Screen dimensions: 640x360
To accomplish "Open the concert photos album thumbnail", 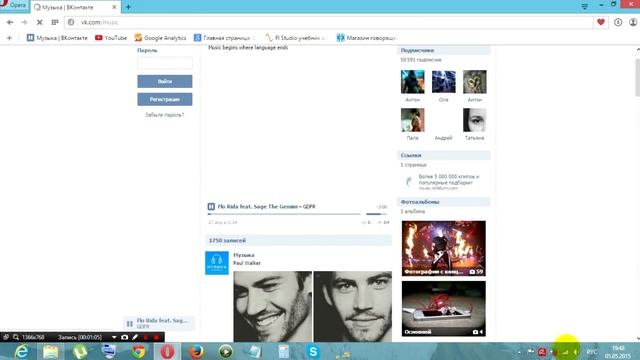I will [x=444, y=248].
